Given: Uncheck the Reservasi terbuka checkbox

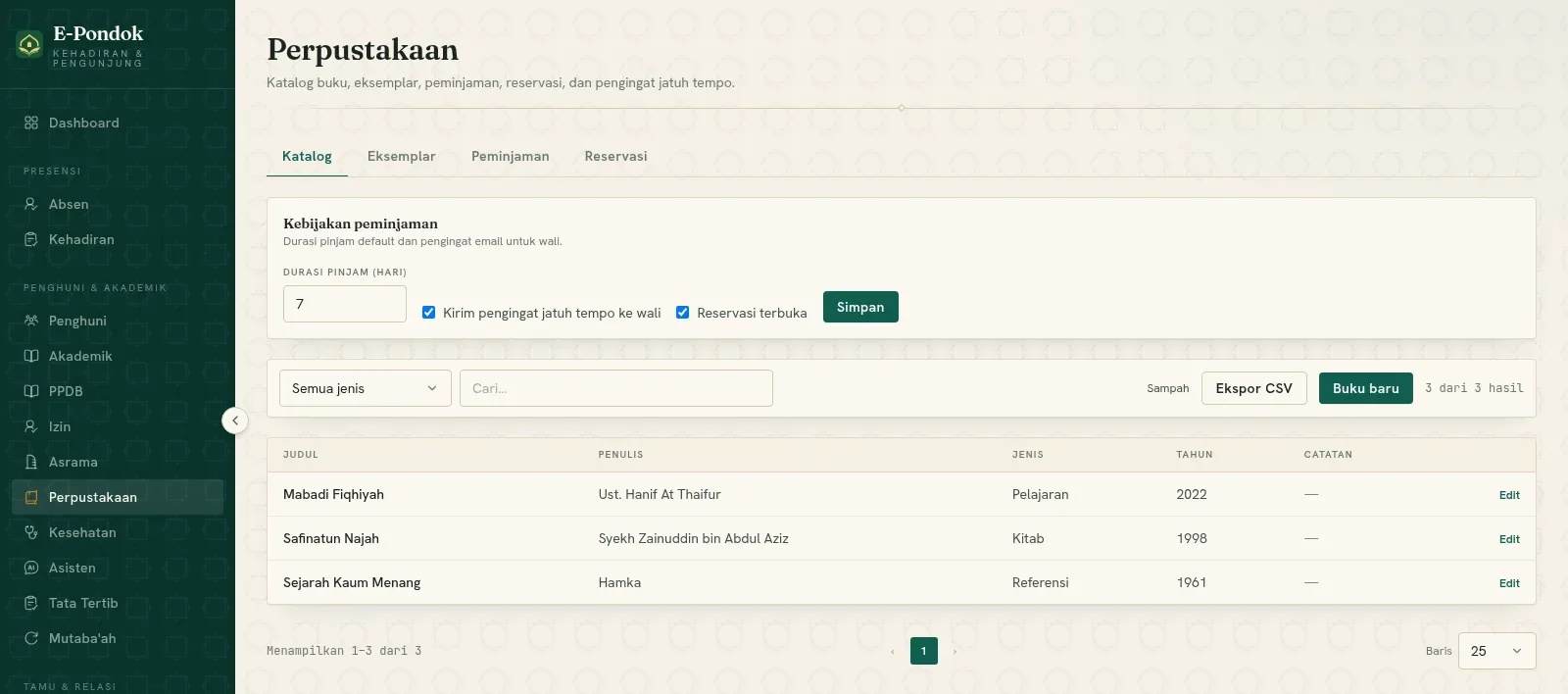Looking at the screenshot, I should tap(683, 313).
